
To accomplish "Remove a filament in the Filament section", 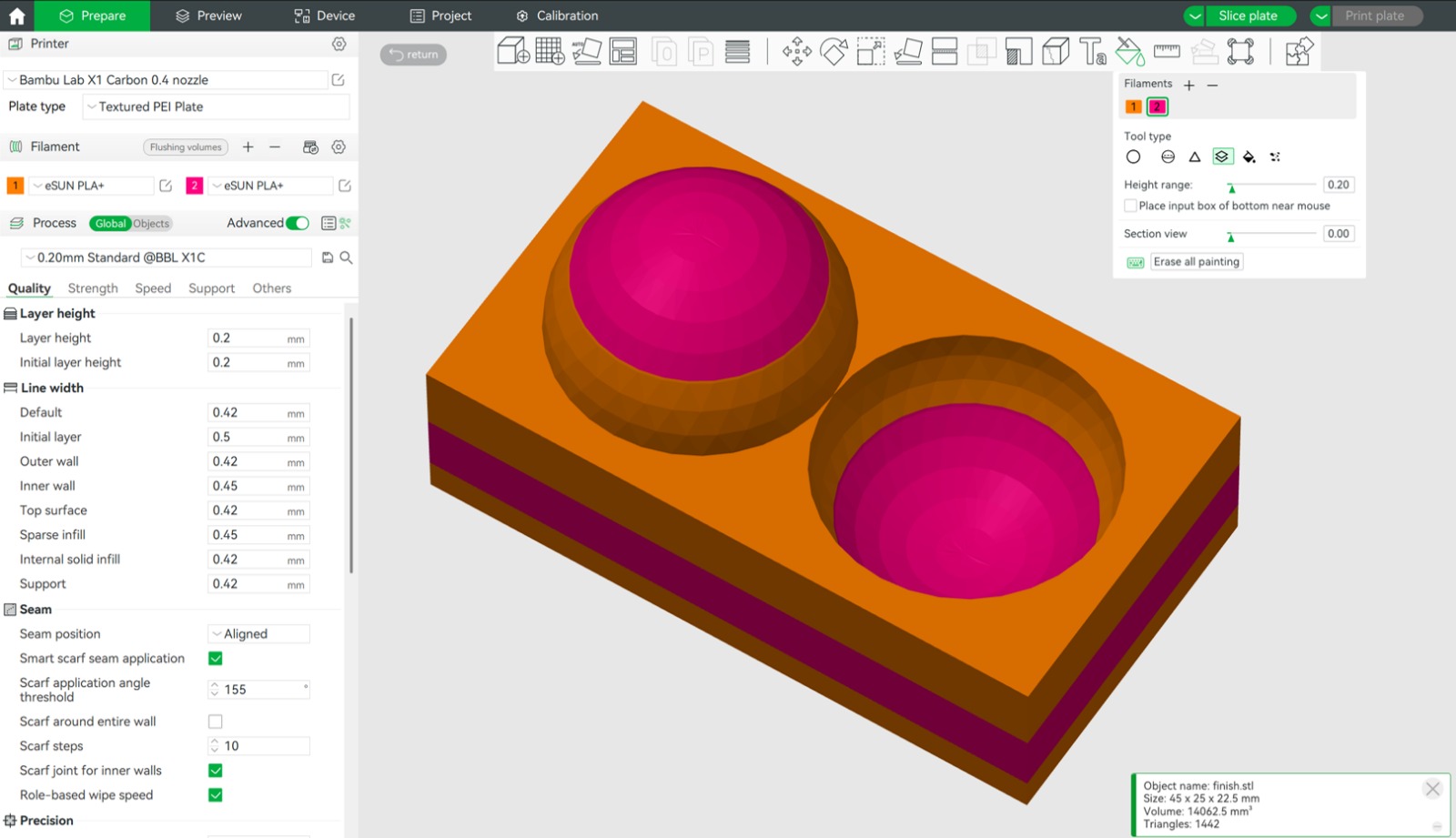I will click(x=275, y=146).
